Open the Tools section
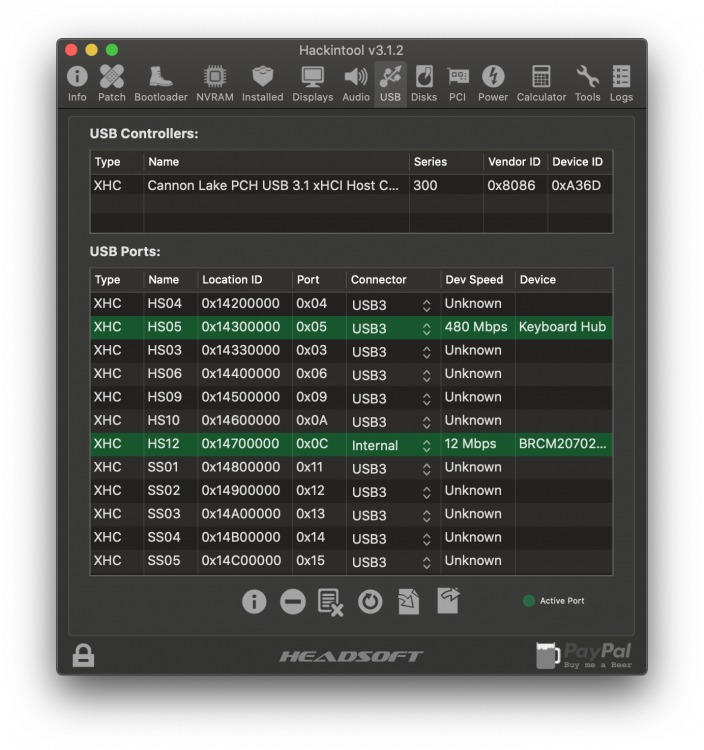Viewport: 704px width, 750px height. click(587, 84)
